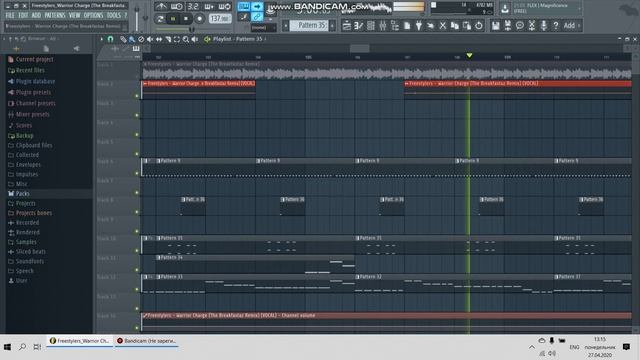The height and width of the screenshot is (360, 640).
Task: Click the Playlist horizontal scrollbar handle
Action: click(360, 48)
